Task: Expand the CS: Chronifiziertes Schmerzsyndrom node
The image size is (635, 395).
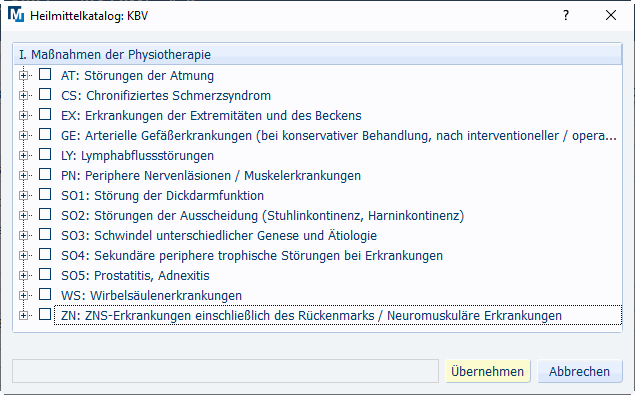Action: 23,95
